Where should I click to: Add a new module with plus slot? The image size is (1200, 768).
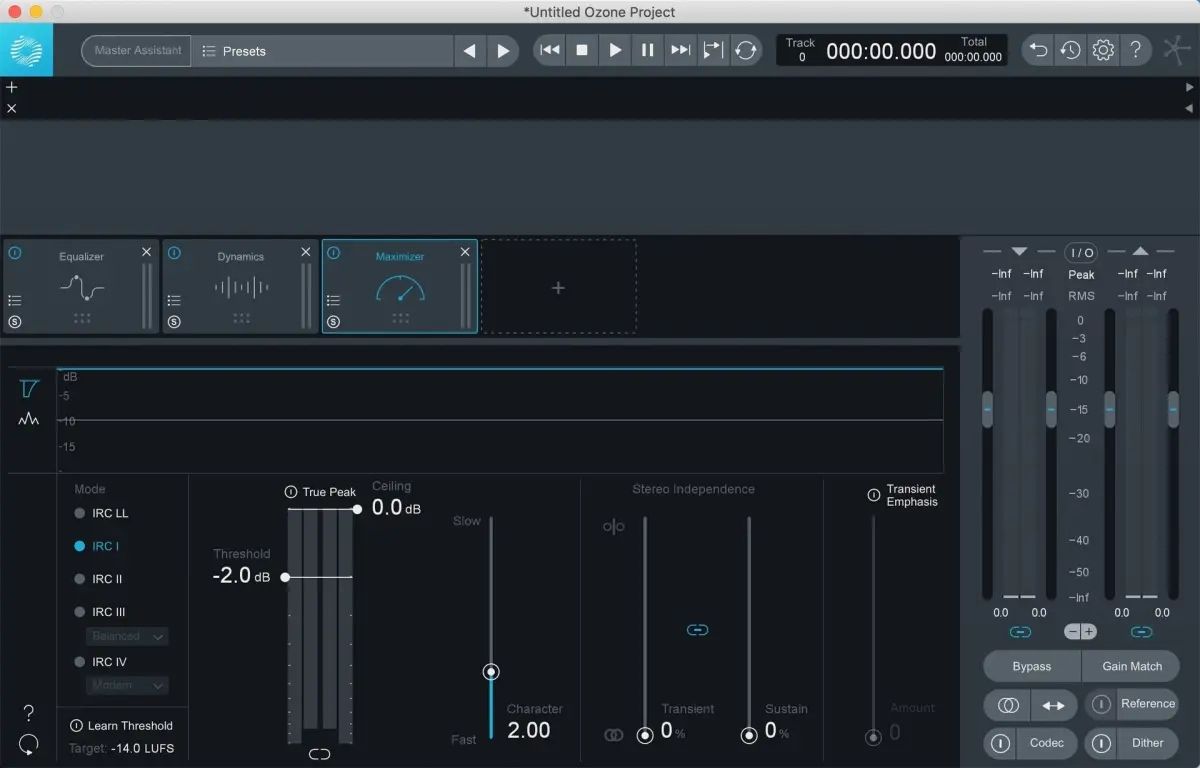(x=558, y=287)
